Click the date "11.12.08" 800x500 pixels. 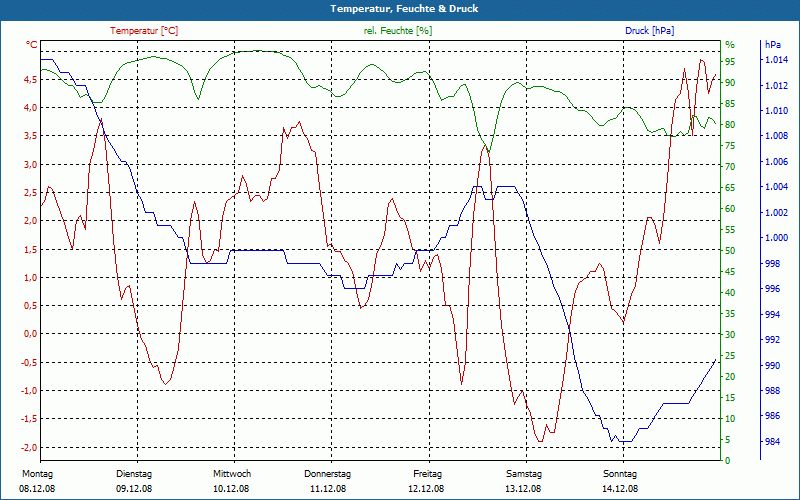[x=328, y=489]
